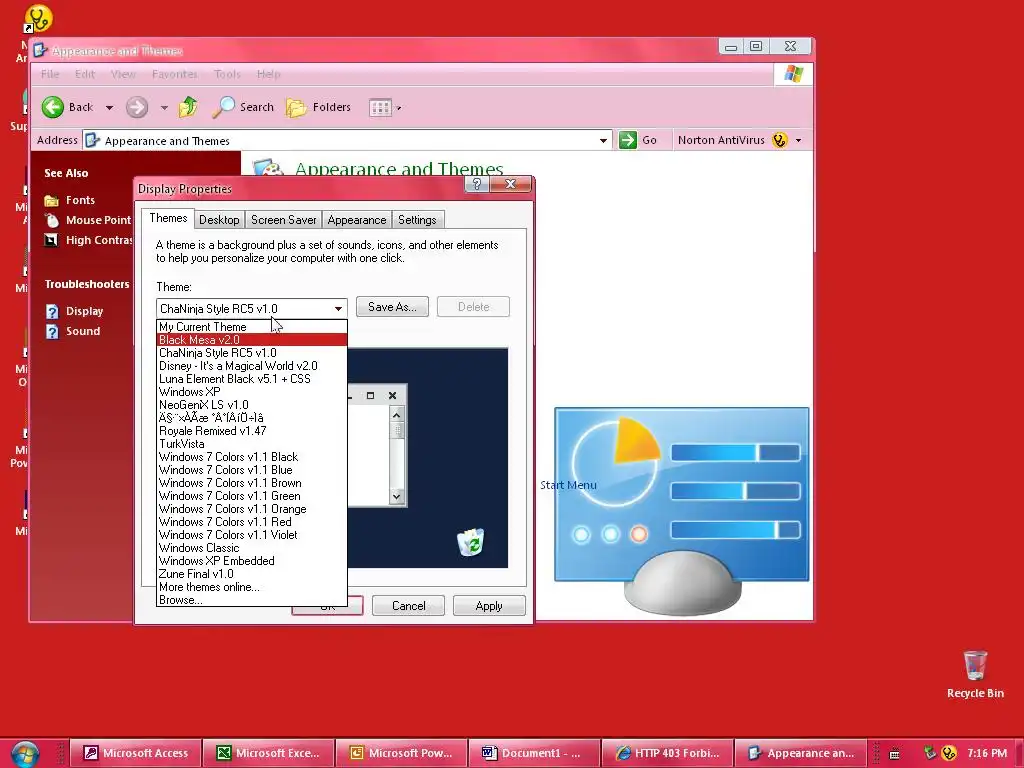Switch to the Screen Saver tab
The height and width of the screenshot is (768, 1024).
pos(283,220)
